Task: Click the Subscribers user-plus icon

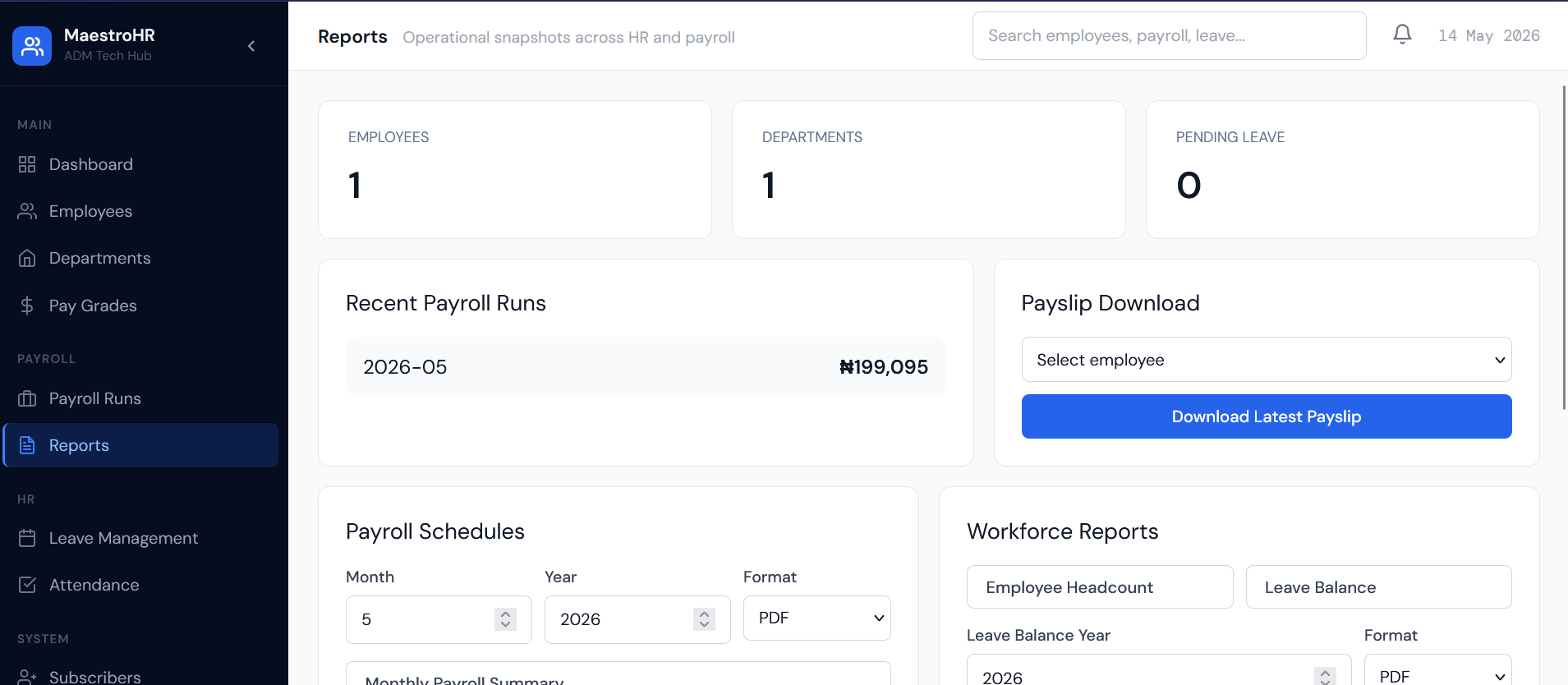Action: pos(27,678)
